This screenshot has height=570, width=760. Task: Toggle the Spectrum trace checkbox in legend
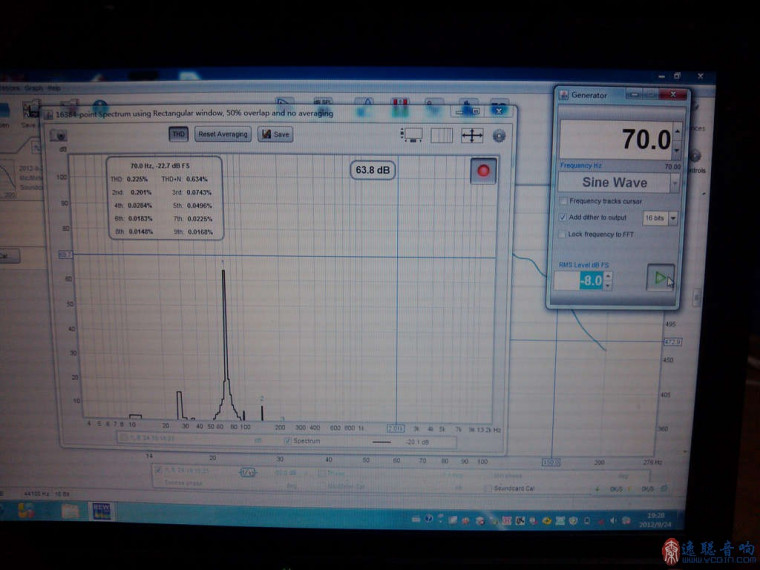(288, 440)
